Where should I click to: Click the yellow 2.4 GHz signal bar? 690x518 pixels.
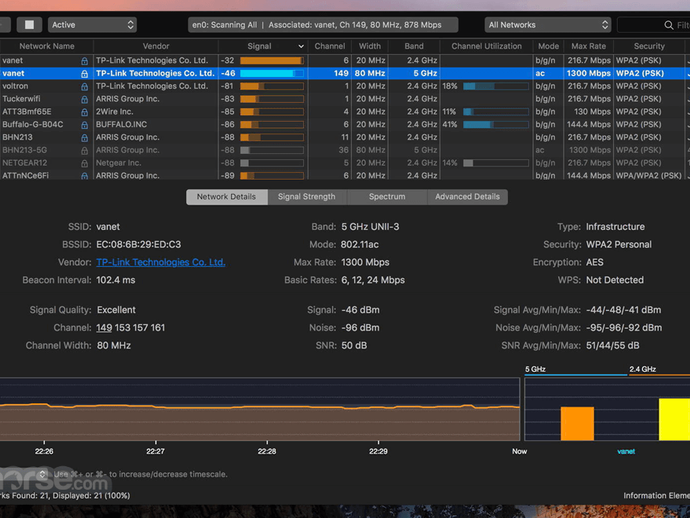point(674,419)
